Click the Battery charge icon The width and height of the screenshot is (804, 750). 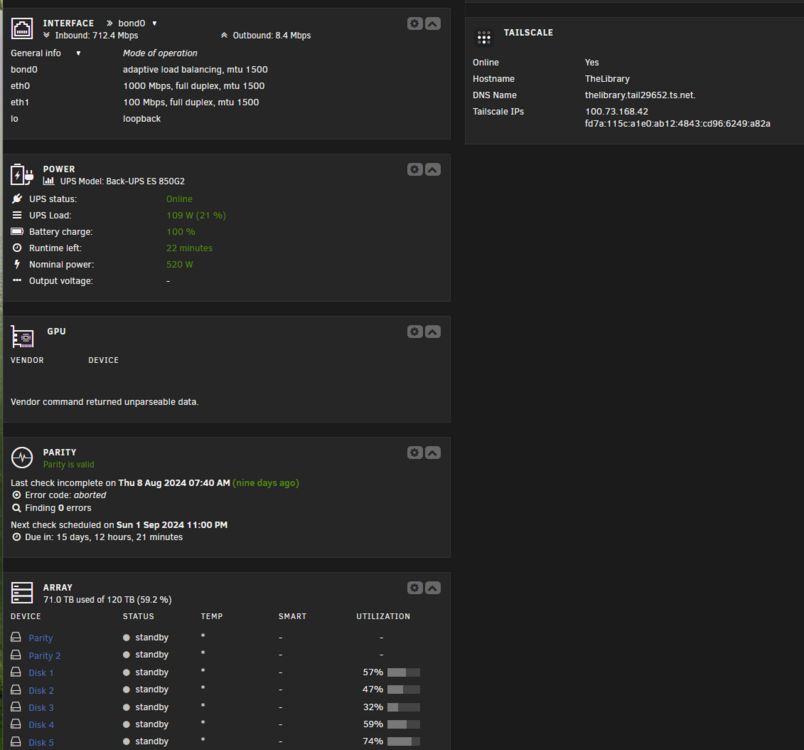17,231
